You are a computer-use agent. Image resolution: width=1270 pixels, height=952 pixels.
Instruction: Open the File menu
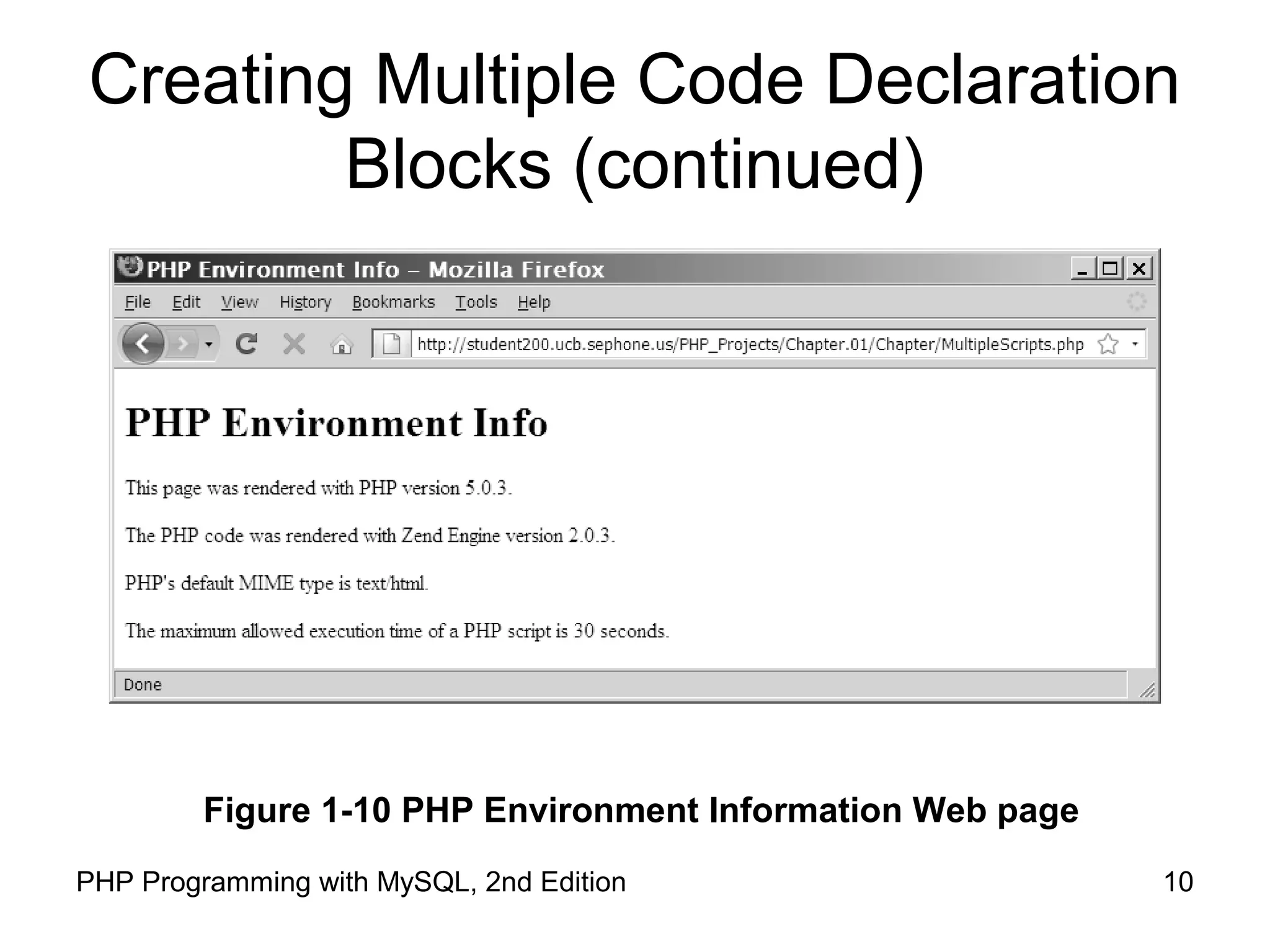[x=138, y=302]
